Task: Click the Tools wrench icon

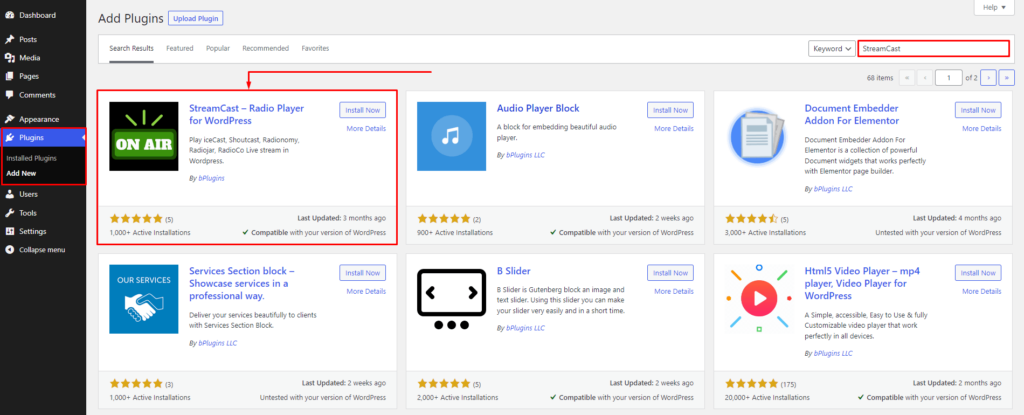Action: point(10,212)
